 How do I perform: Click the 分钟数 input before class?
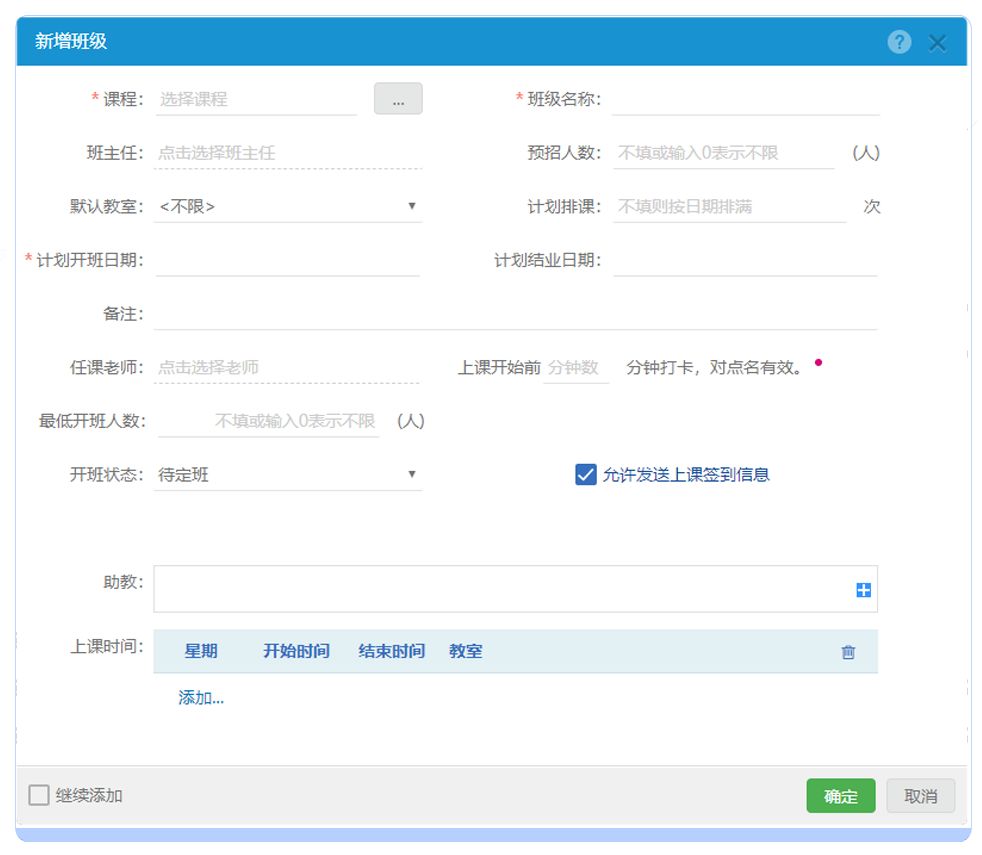(x=575, y=367)
